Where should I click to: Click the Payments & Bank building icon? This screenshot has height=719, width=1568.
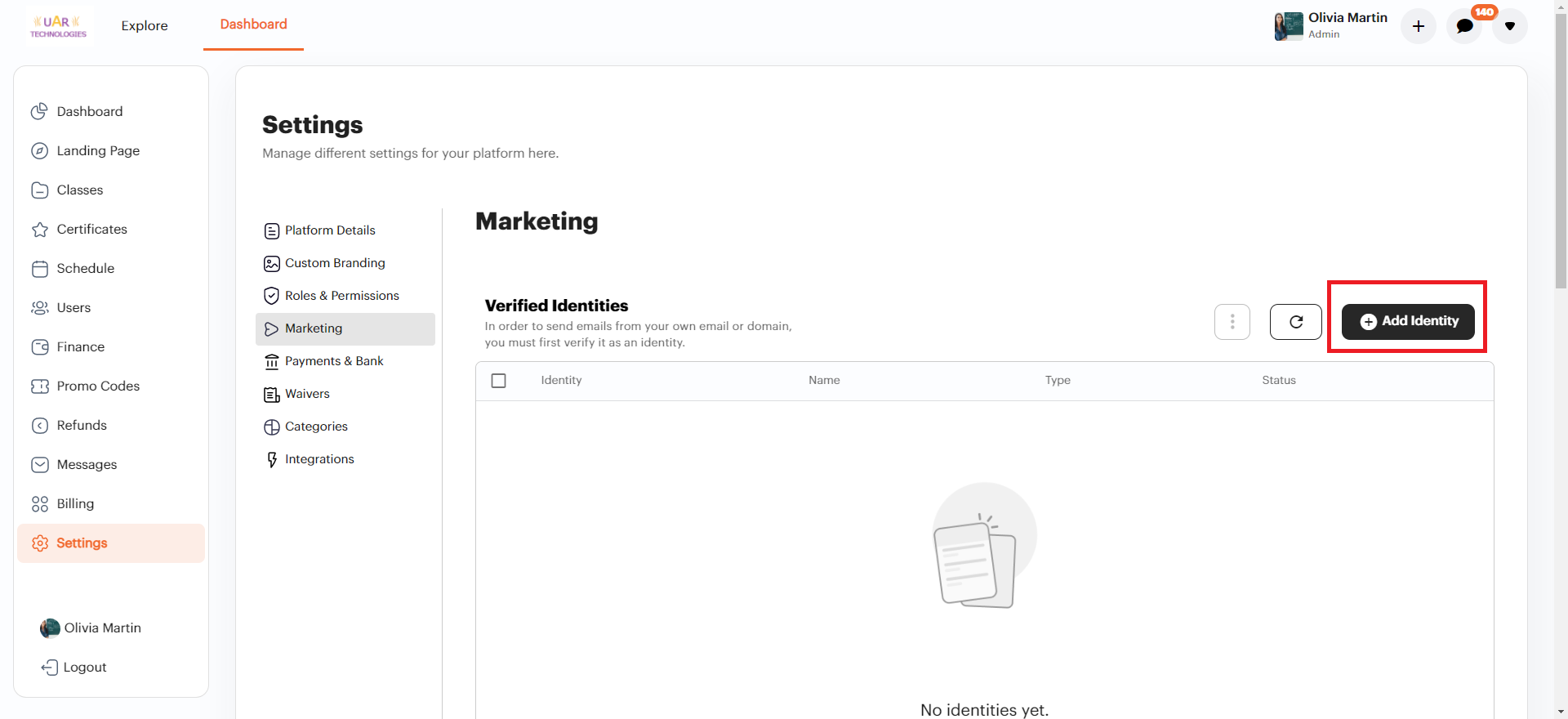pos(272,362)
